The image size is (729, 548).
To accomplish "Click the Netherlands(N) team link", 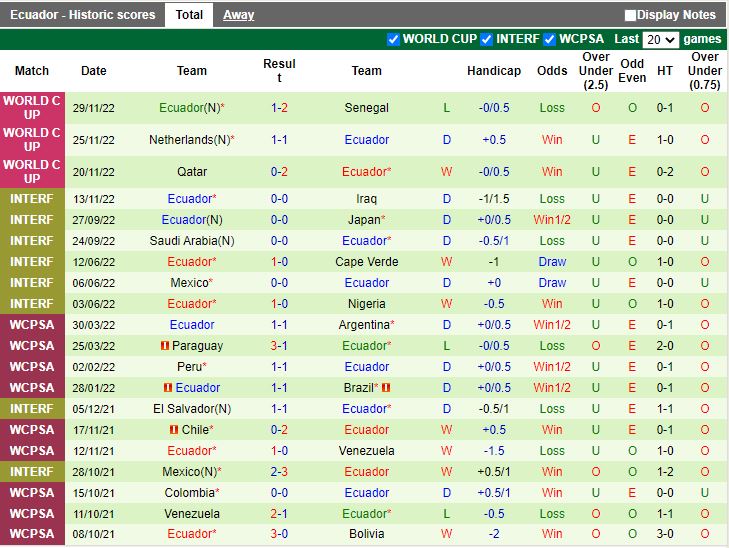I will [191, 140].
